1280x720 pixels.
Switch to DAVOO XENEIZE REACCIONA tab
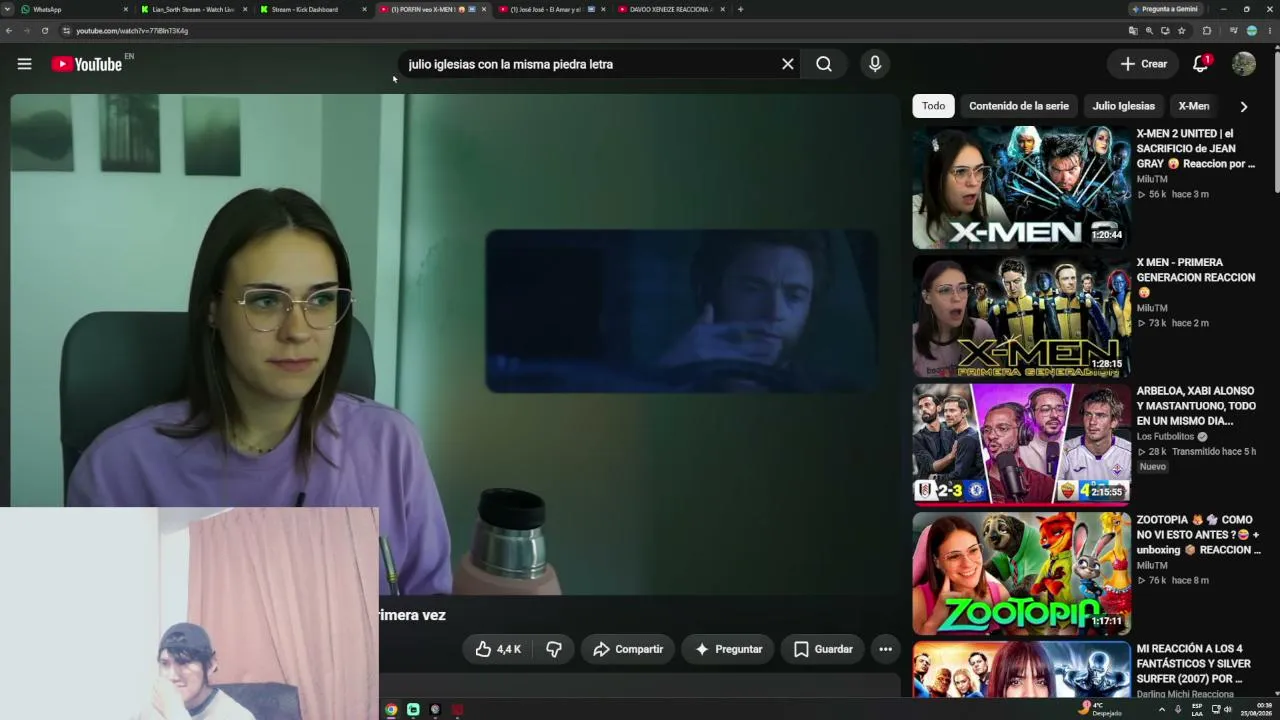coord(672,9)
